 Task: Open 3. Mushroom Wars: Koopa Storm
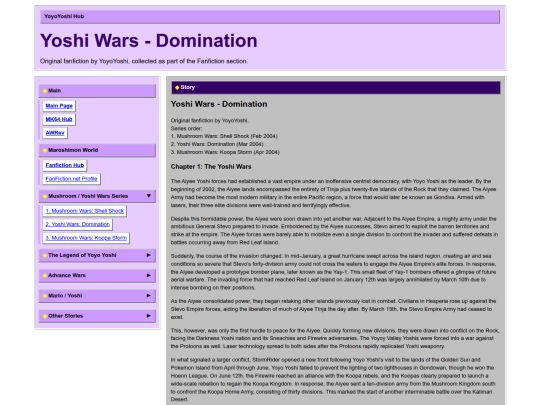pos(86,237)
